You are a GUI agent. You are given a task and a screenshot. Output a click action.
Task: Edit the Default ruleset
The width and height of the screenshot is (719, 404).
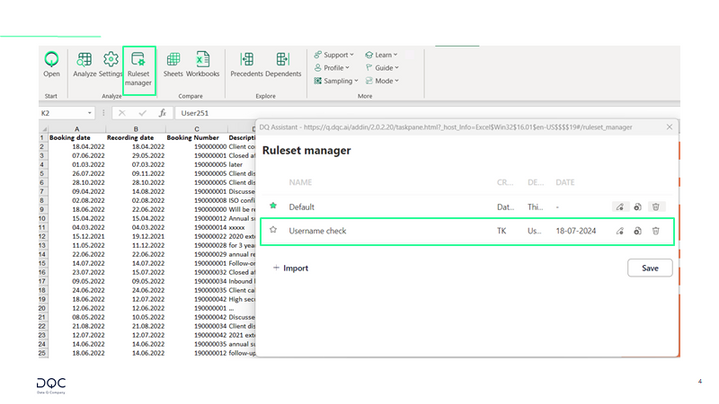tap(619, 207)
